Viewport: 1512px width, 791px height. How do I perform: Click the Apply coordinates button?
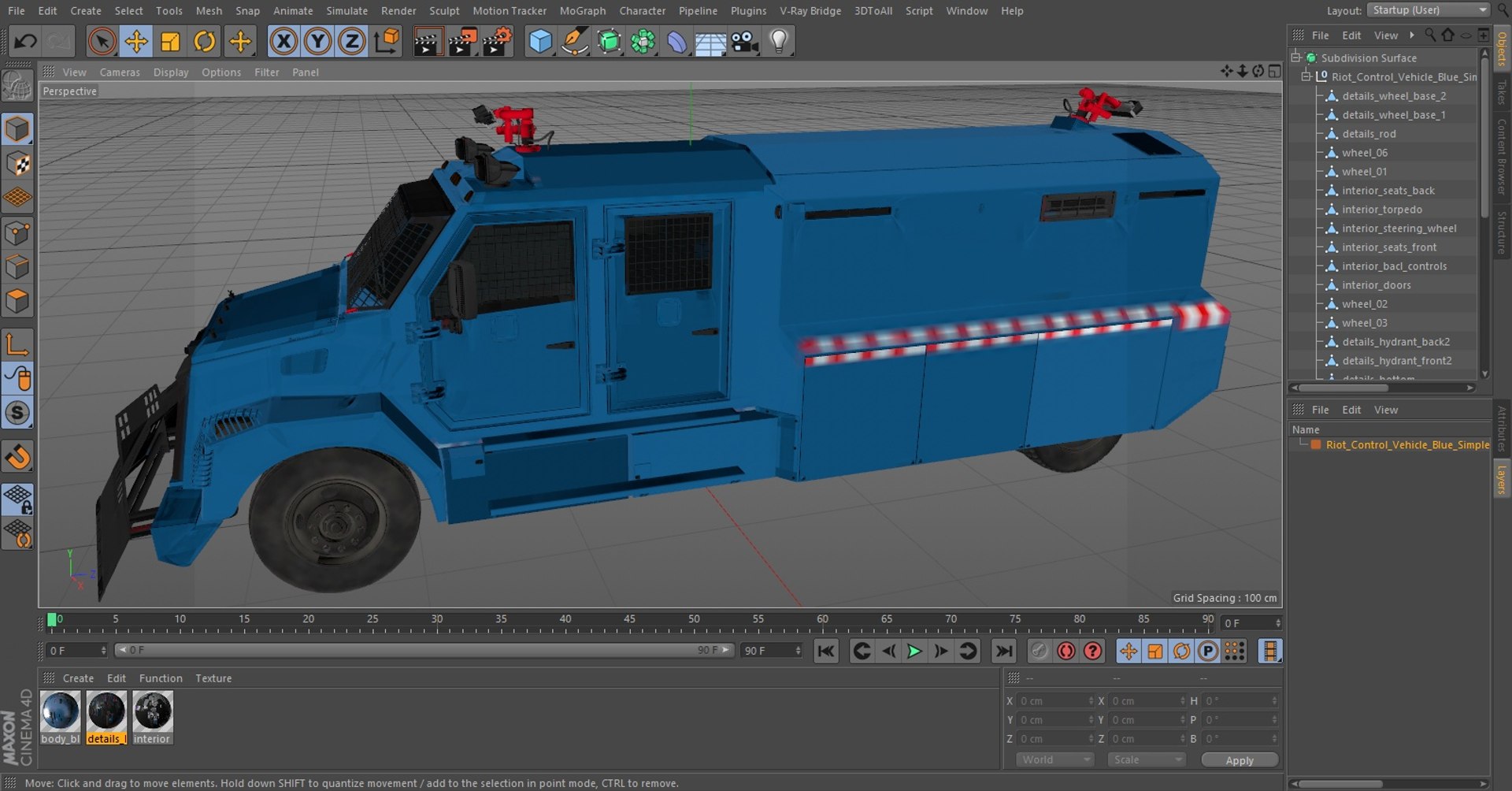(1240, 760)
